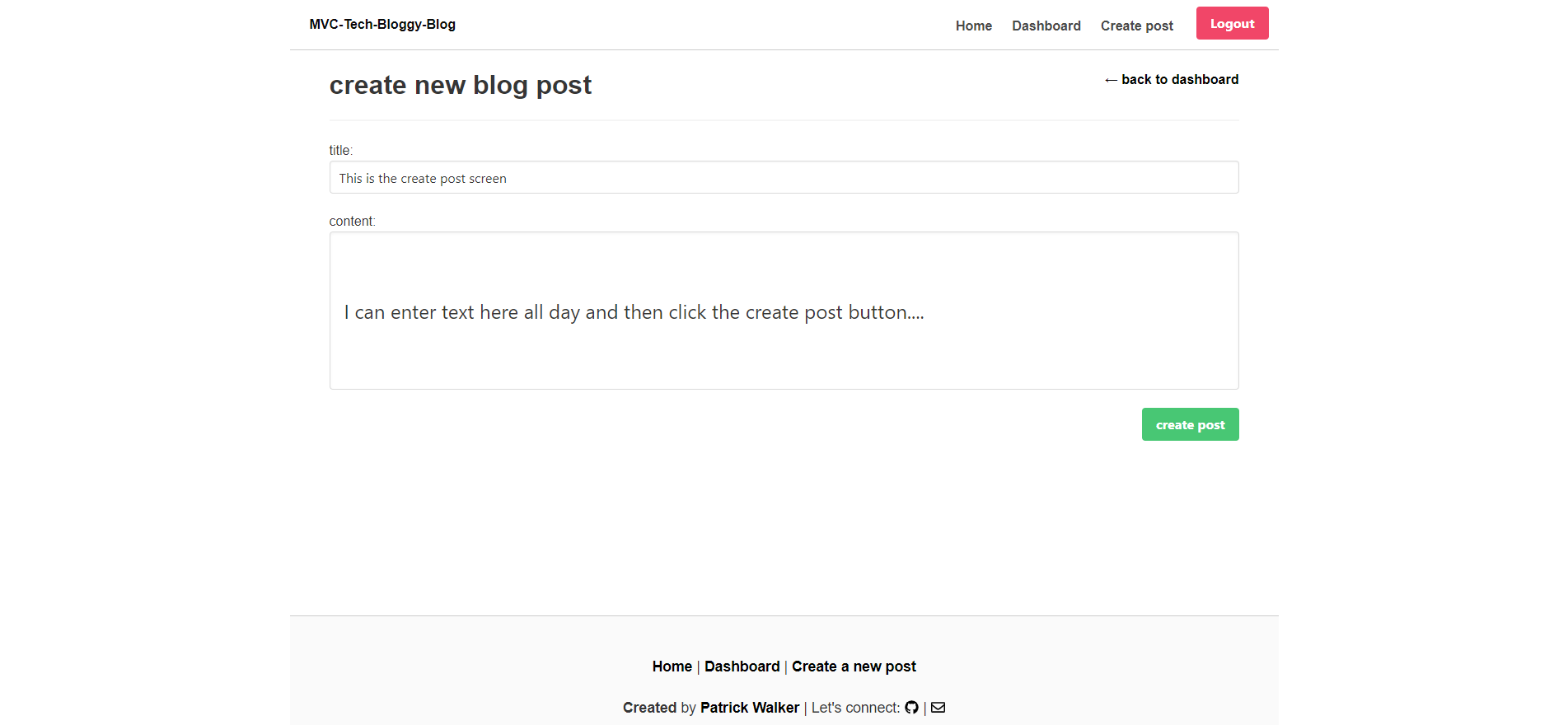Click the left arrow before 'back to dashboard'
The image size is (1568, 725).
[x=1111, y=80]
